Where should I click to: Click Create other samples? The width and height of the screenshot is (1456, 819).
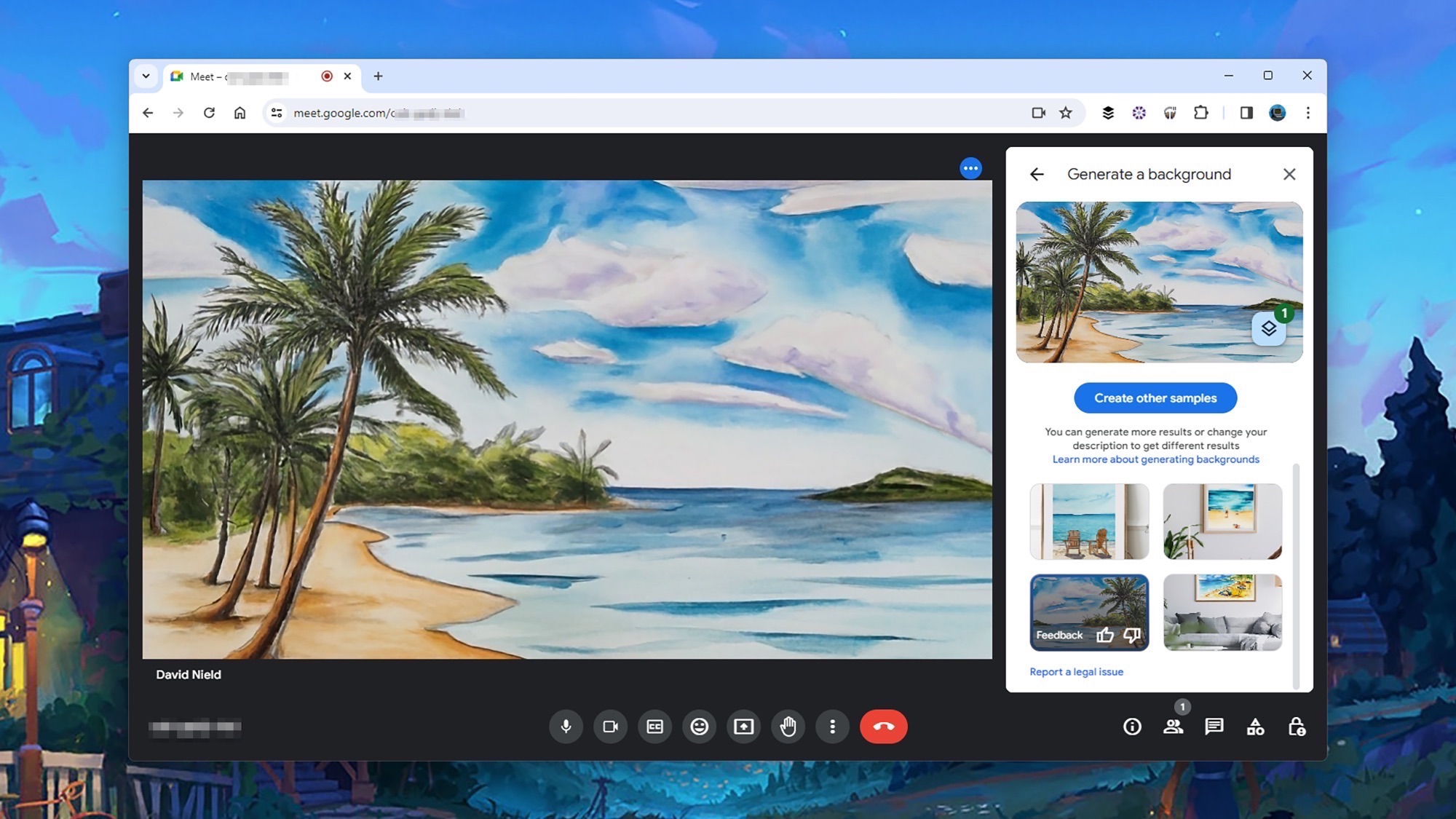tap(1155, 397)
